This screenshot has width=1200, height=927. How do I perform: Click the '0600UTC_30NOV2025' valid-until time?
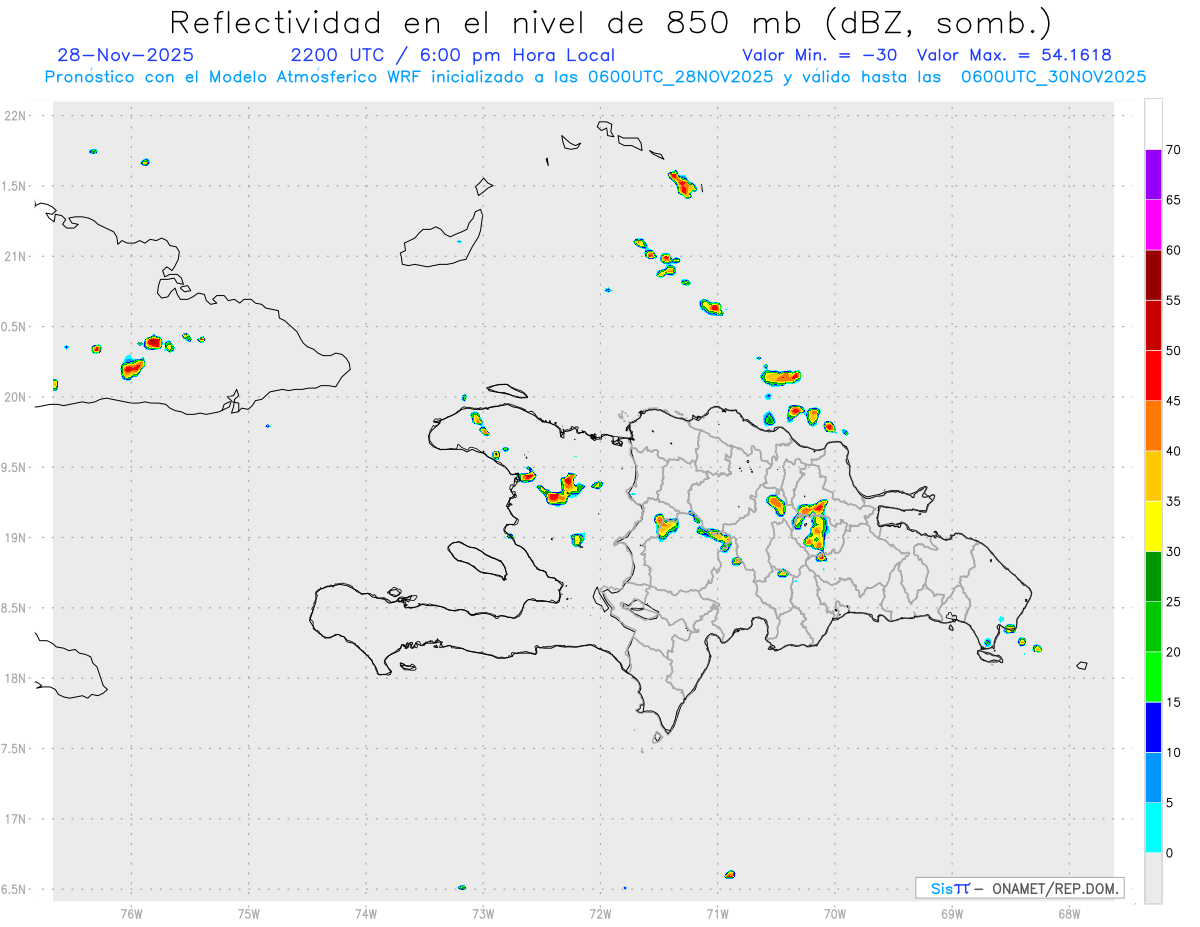point(1053,77)
